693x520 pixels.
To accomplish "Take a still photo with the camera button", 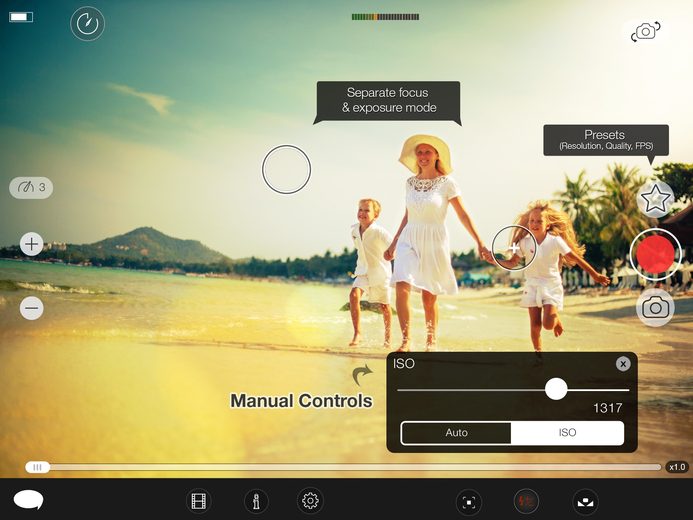I will point(655,307).
